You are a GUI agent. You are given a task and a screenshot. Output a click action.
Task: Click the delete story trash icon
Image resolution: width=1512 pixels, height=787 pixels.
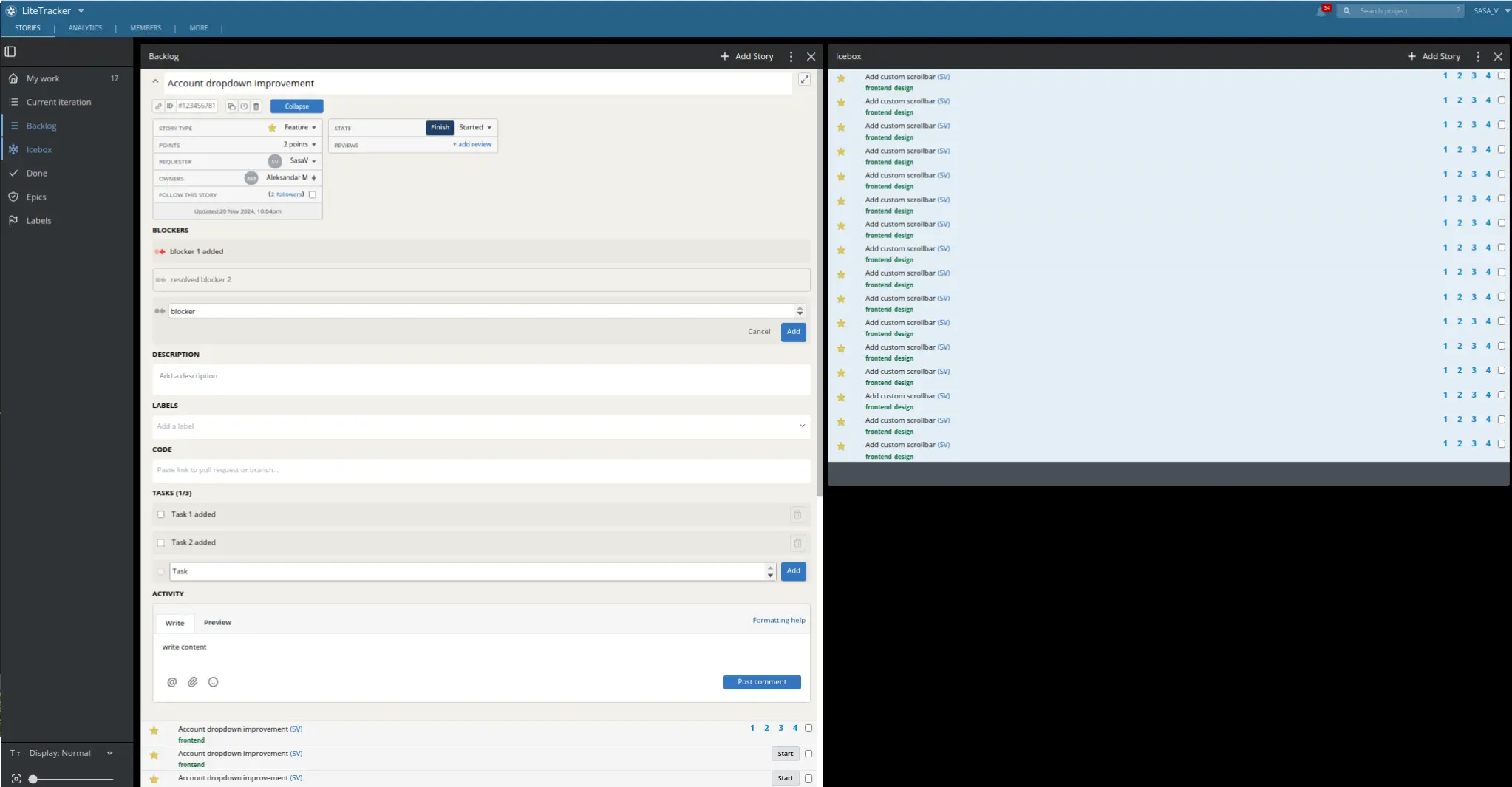point(256,106)
